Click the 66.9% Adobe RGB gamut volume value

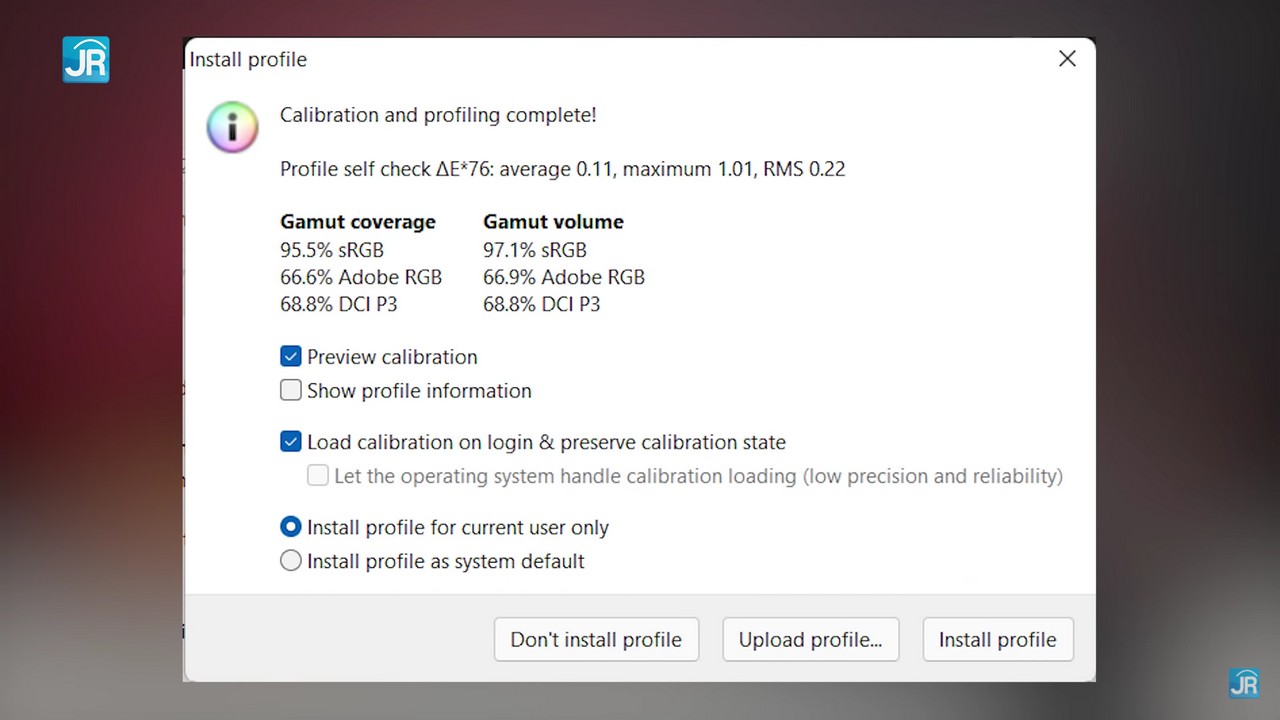click(x=564, y=277)
